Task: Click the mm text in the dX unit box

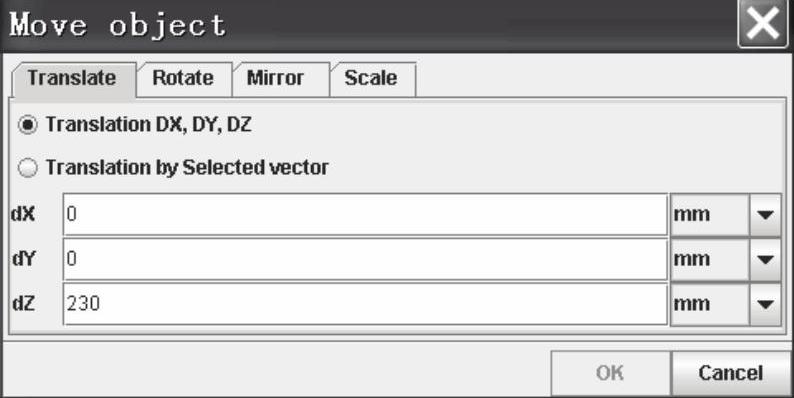Action: pos(691,215)
